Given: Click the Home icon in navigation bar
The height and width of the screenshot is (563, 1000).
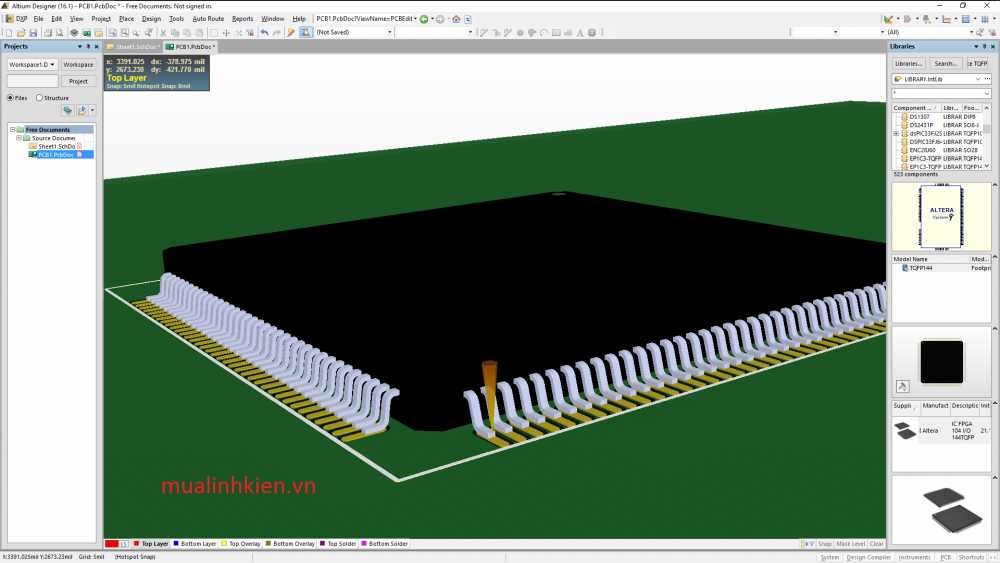Looking at the screenshot, I should click(456, 19).
